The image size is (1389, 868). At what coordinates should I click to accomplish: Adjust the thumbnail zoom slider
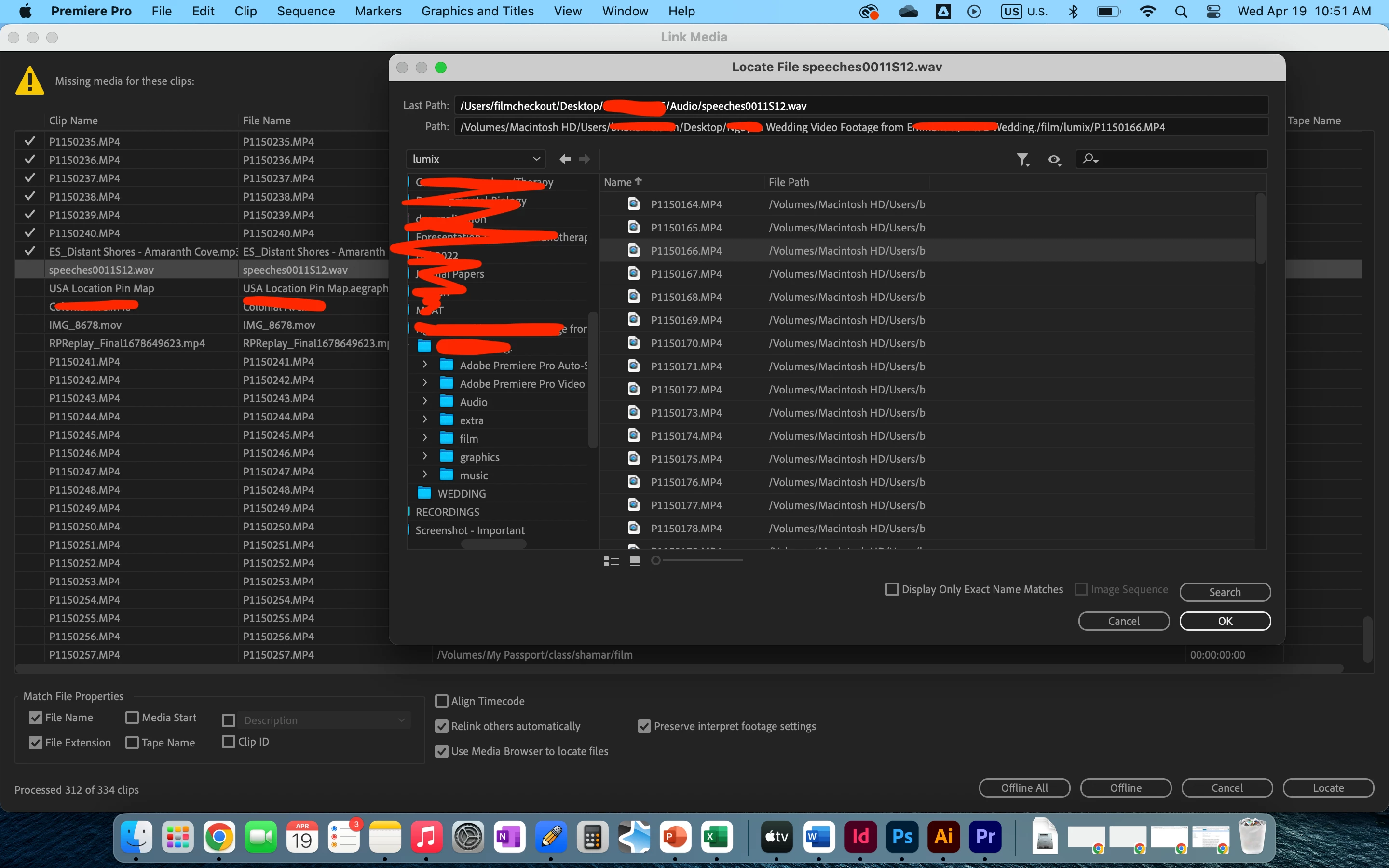[656, 560]
